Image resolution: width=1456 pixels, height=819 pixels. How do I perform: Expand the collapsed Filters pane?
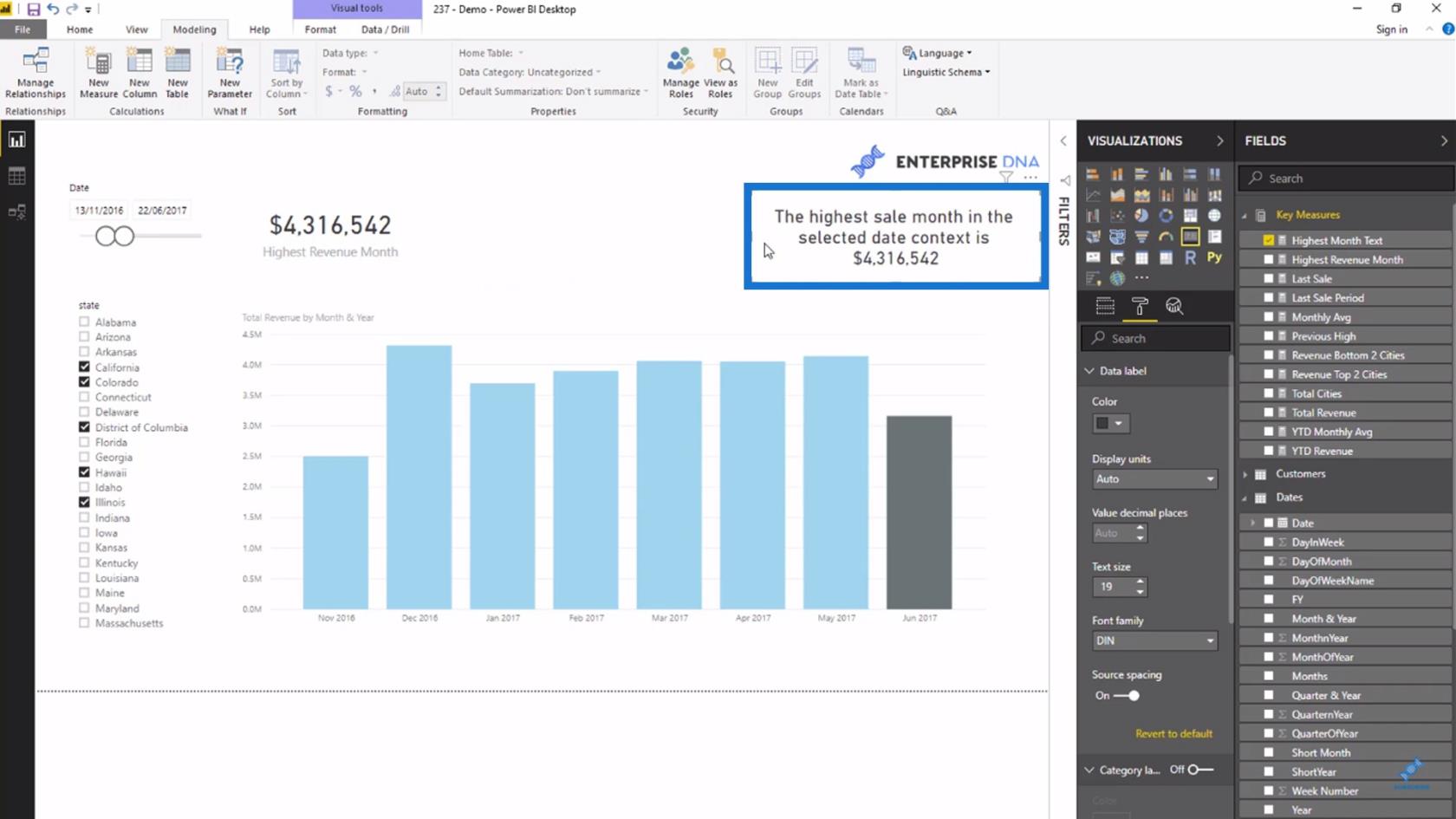1063,140
